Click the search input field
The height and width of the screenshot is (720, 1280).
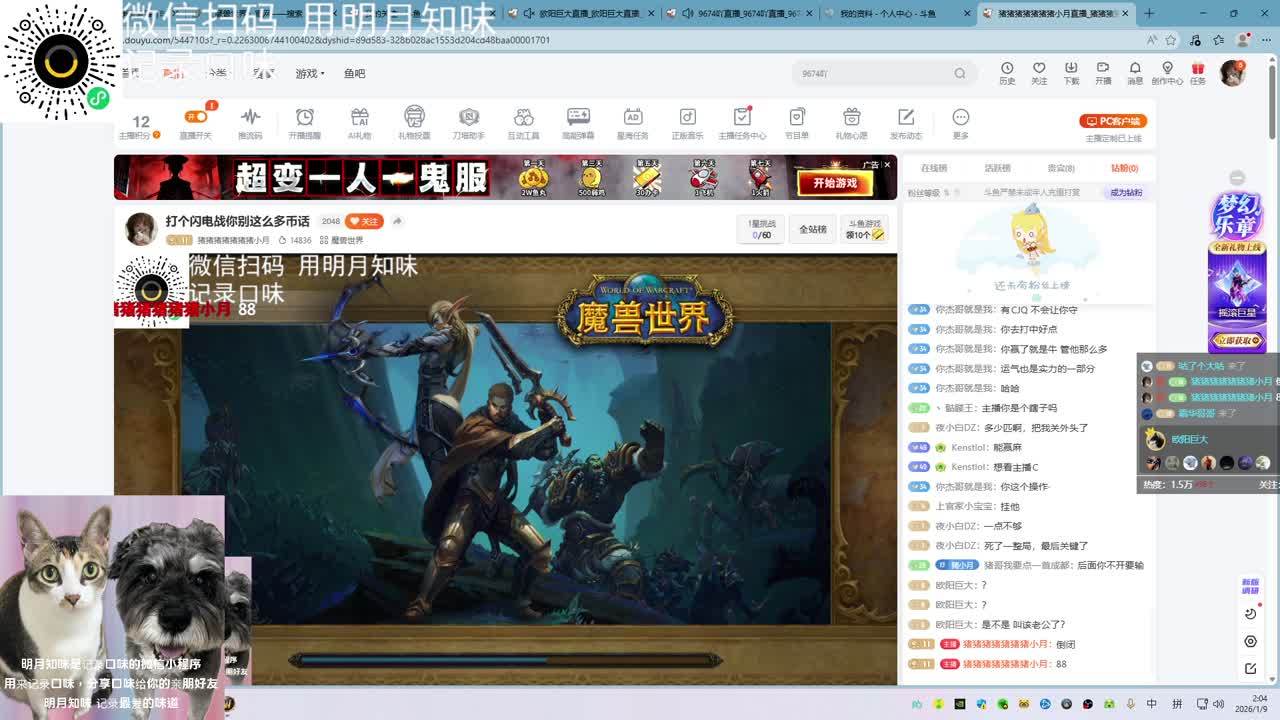click(870, 73)
